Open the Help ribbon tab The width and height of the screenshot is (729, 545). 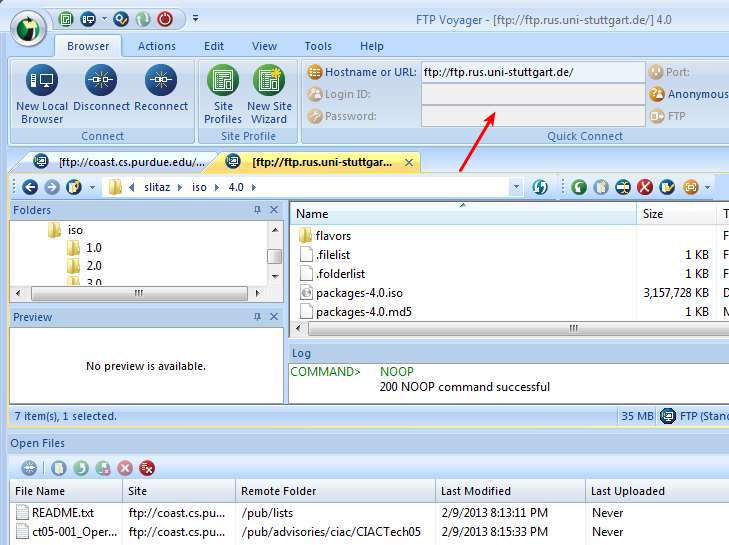(x=371, y=46)
